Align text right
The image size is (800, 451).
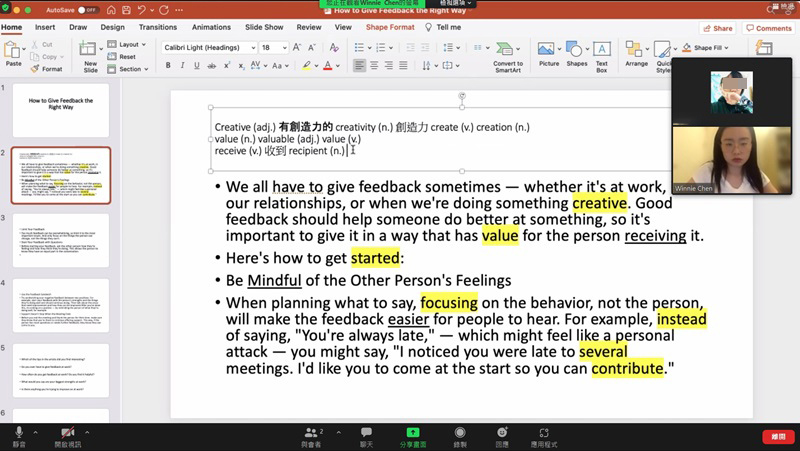coord(389,65)
